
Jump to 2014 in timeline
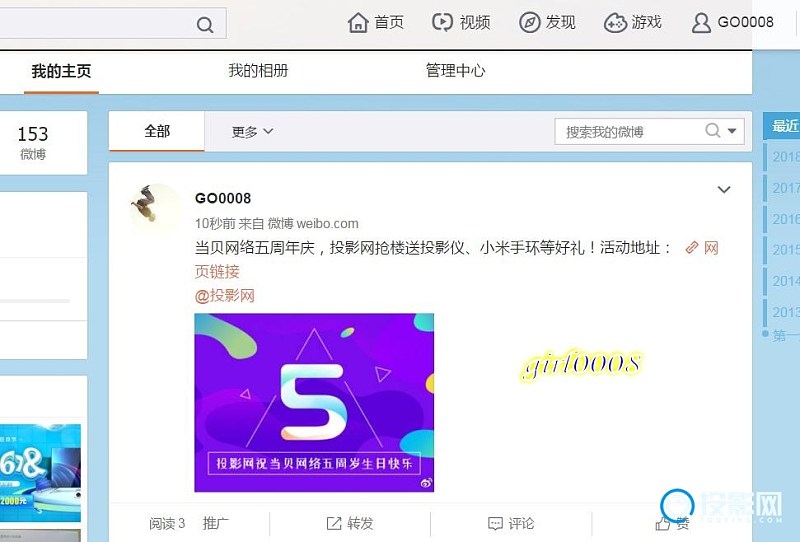pos(786,281)
